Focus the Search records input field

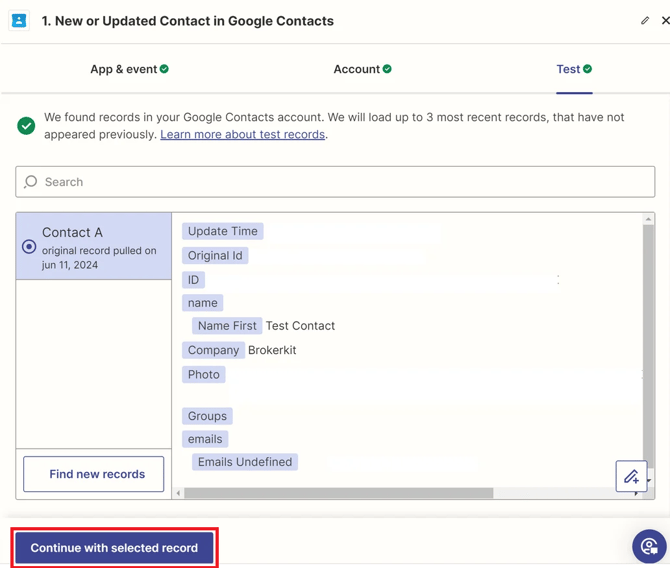[340, 182]
